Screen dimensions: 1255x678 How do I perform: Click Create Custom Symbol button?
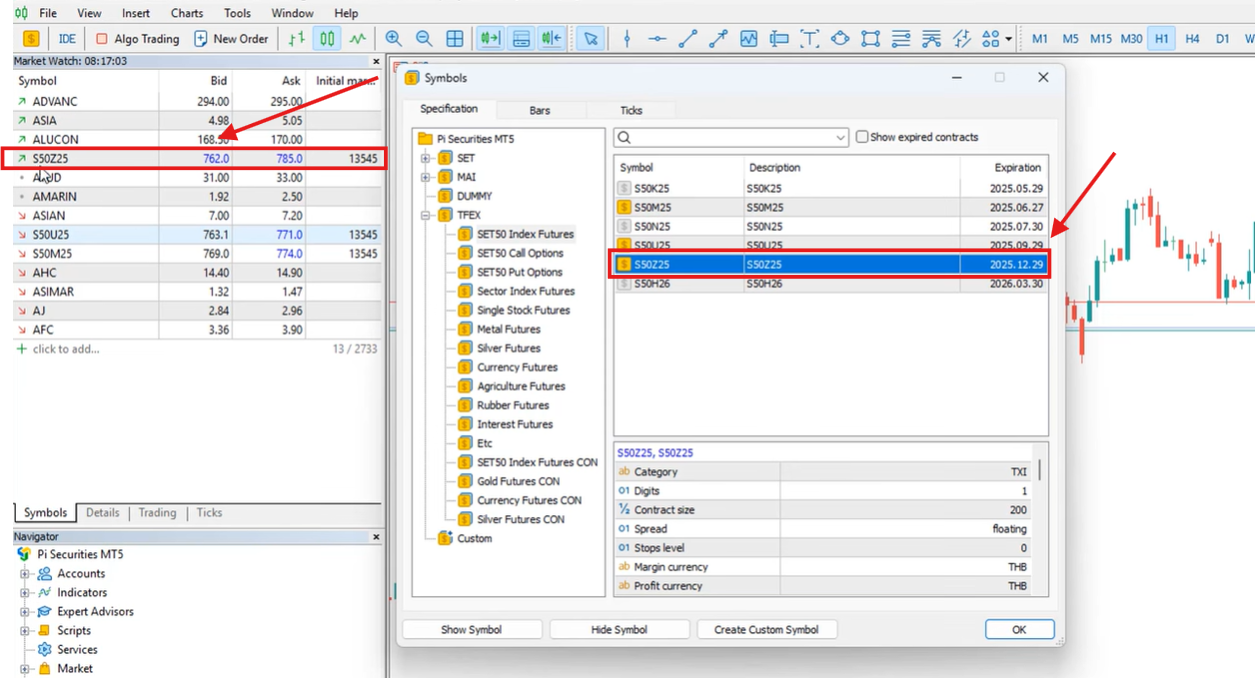(x=766, y=630)
